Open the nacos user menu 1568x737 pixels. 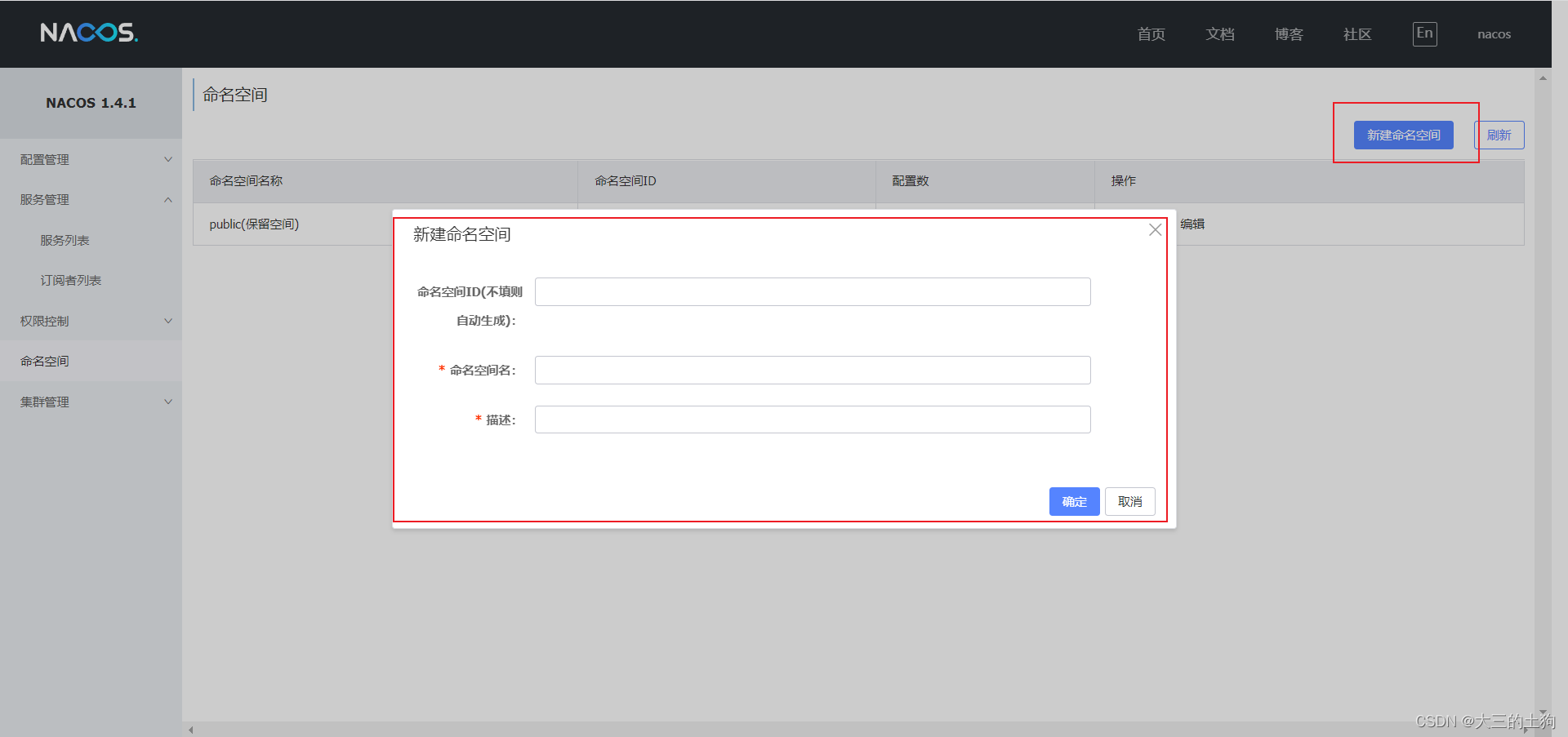pyautogui.click(x=1494, y=34)
